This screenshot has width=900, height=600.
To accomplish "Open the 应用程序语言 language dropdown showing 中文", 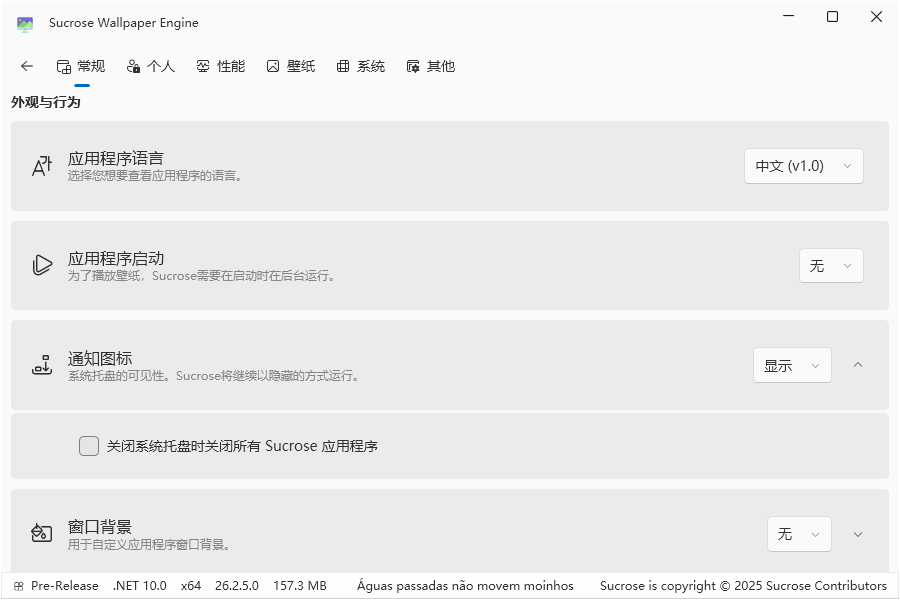I will coord(803,166).
